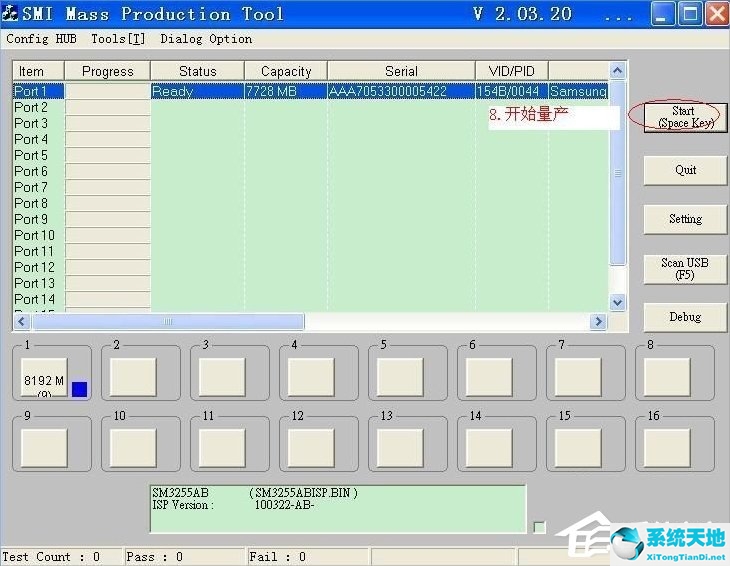Click list scroll up arrow
The width and height of the screenshot is (730, 566).
[x=617, y=70]
